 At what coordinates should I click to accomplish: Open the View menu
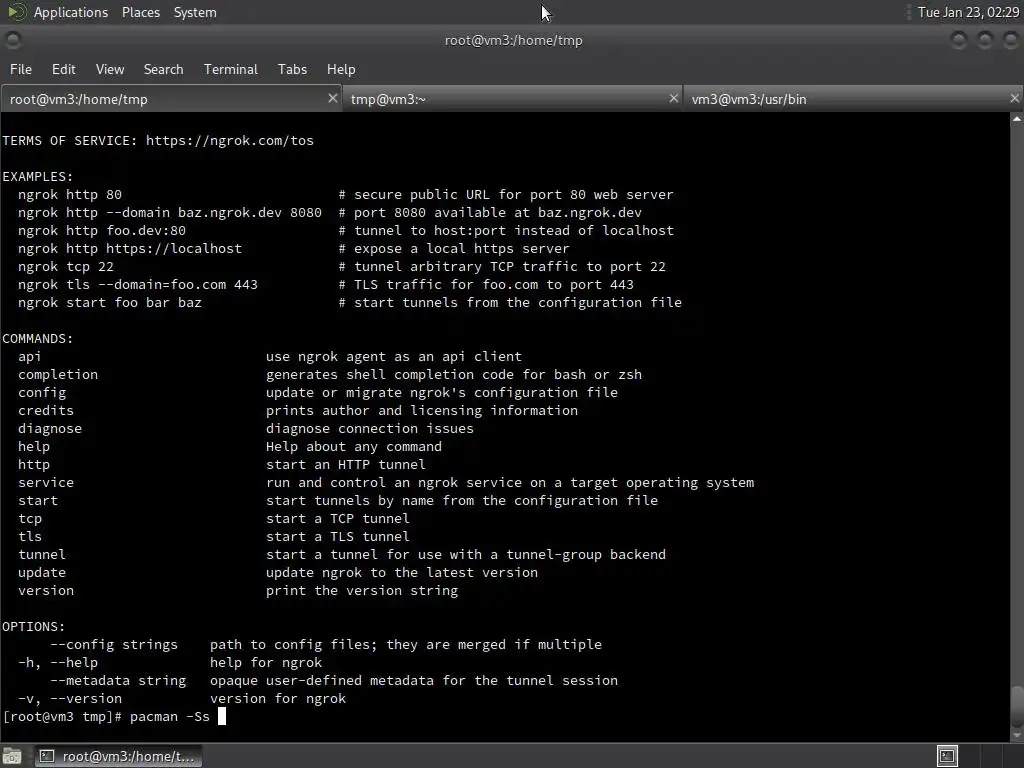click(109, 69)
